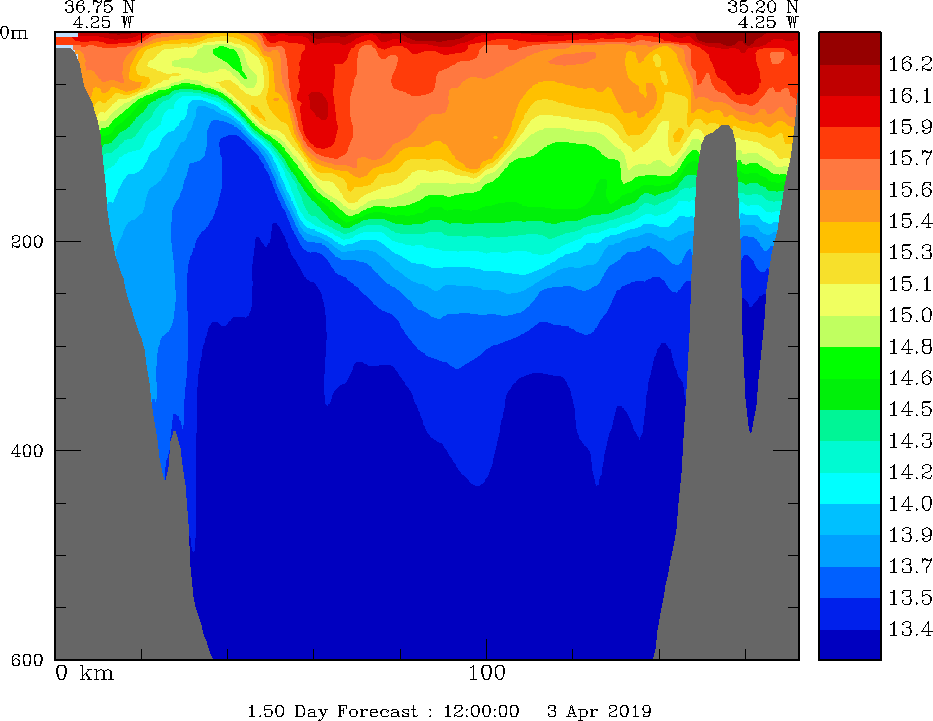Click the 200 depth axis label
Image resolution: width=933 pixels, height=721 pixels.
[x=27, y=242]
